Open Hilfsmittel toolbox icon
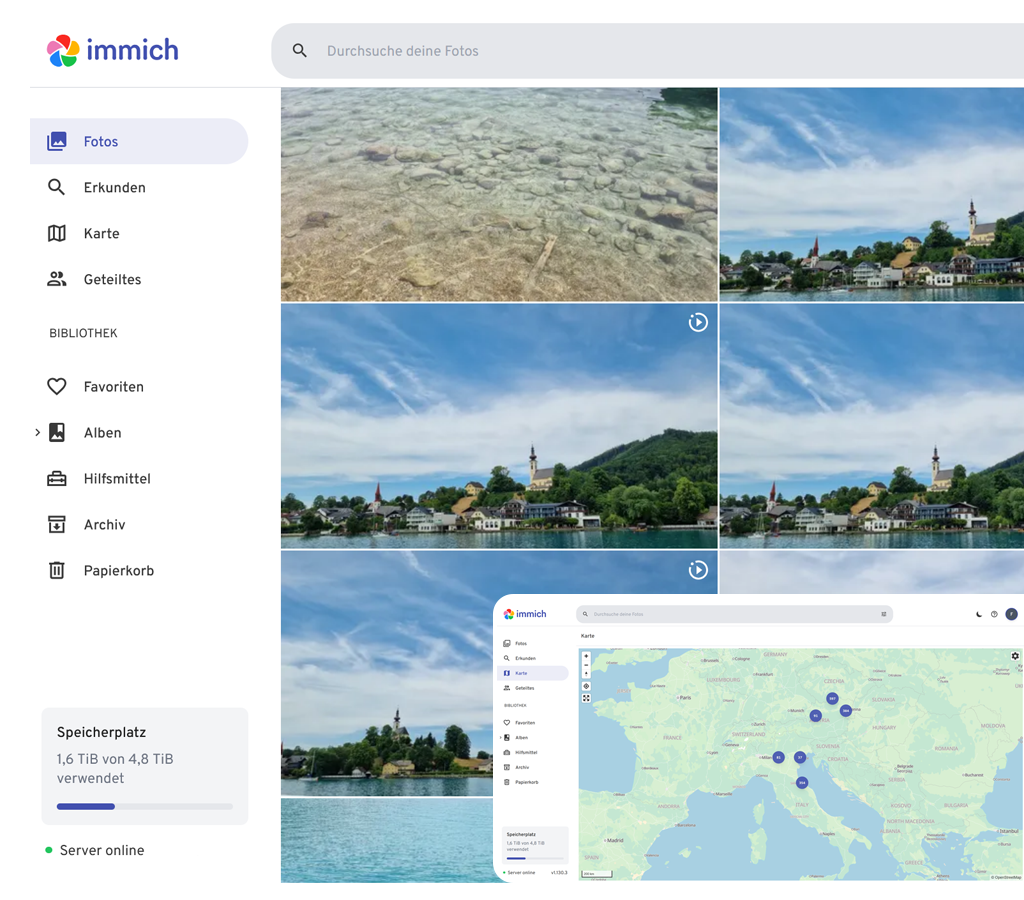Image resolution: width=1024 pixels, height=900 pixels. [57, 479]
